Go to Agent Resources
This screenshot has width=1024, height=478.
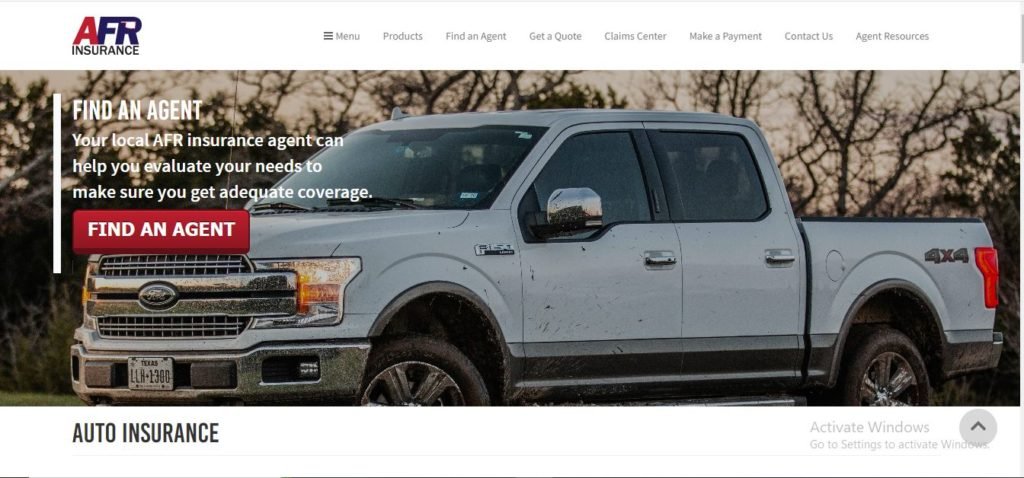[x=892, y=36]
